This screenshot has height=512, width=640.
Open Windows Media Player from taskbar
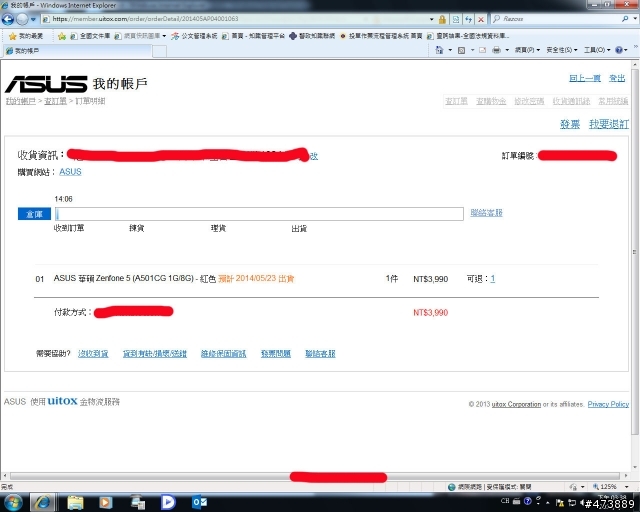tap(105, 503)
